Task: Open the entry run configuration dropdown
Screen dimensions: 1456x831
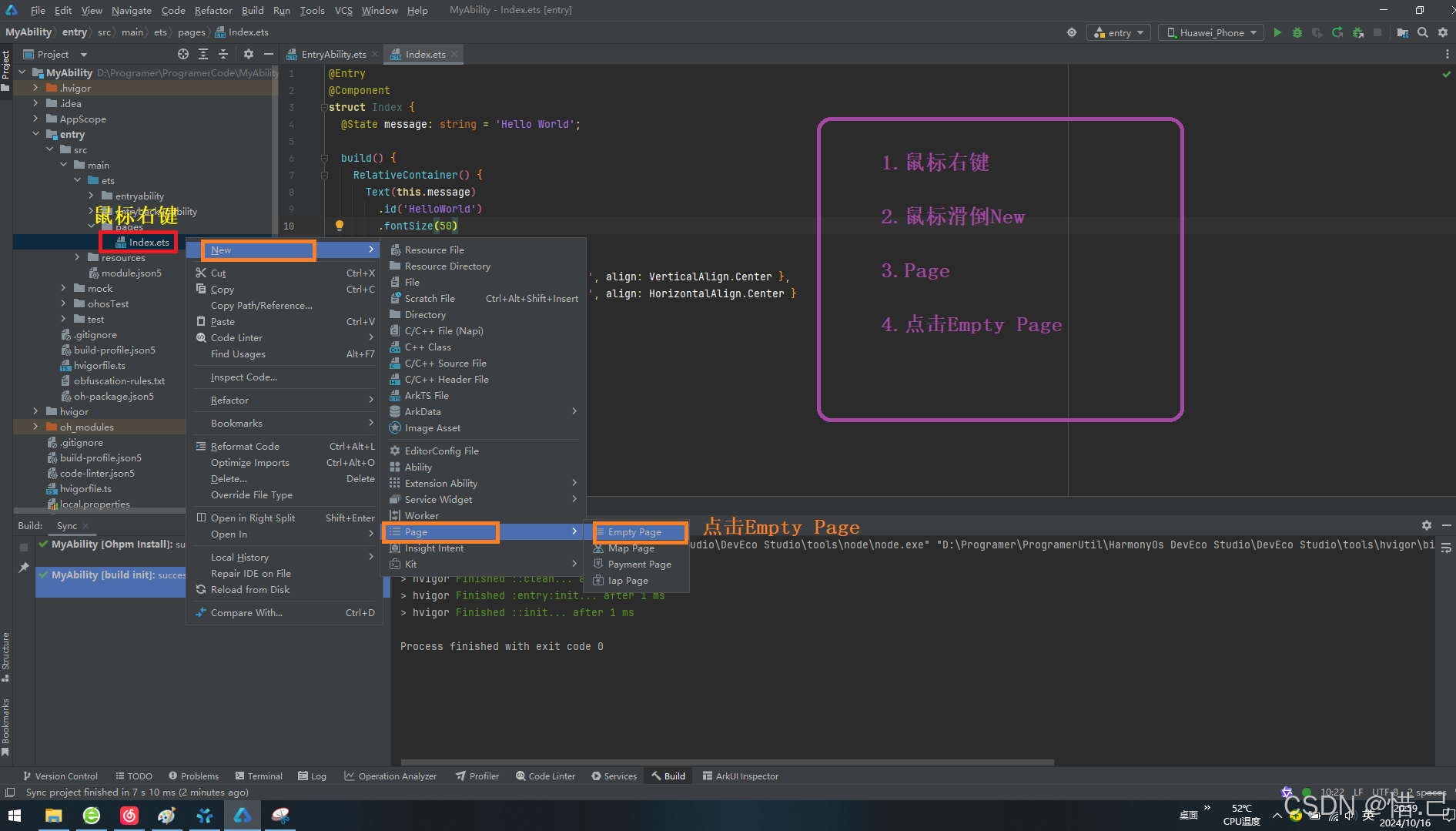Action: [1119, 32]
